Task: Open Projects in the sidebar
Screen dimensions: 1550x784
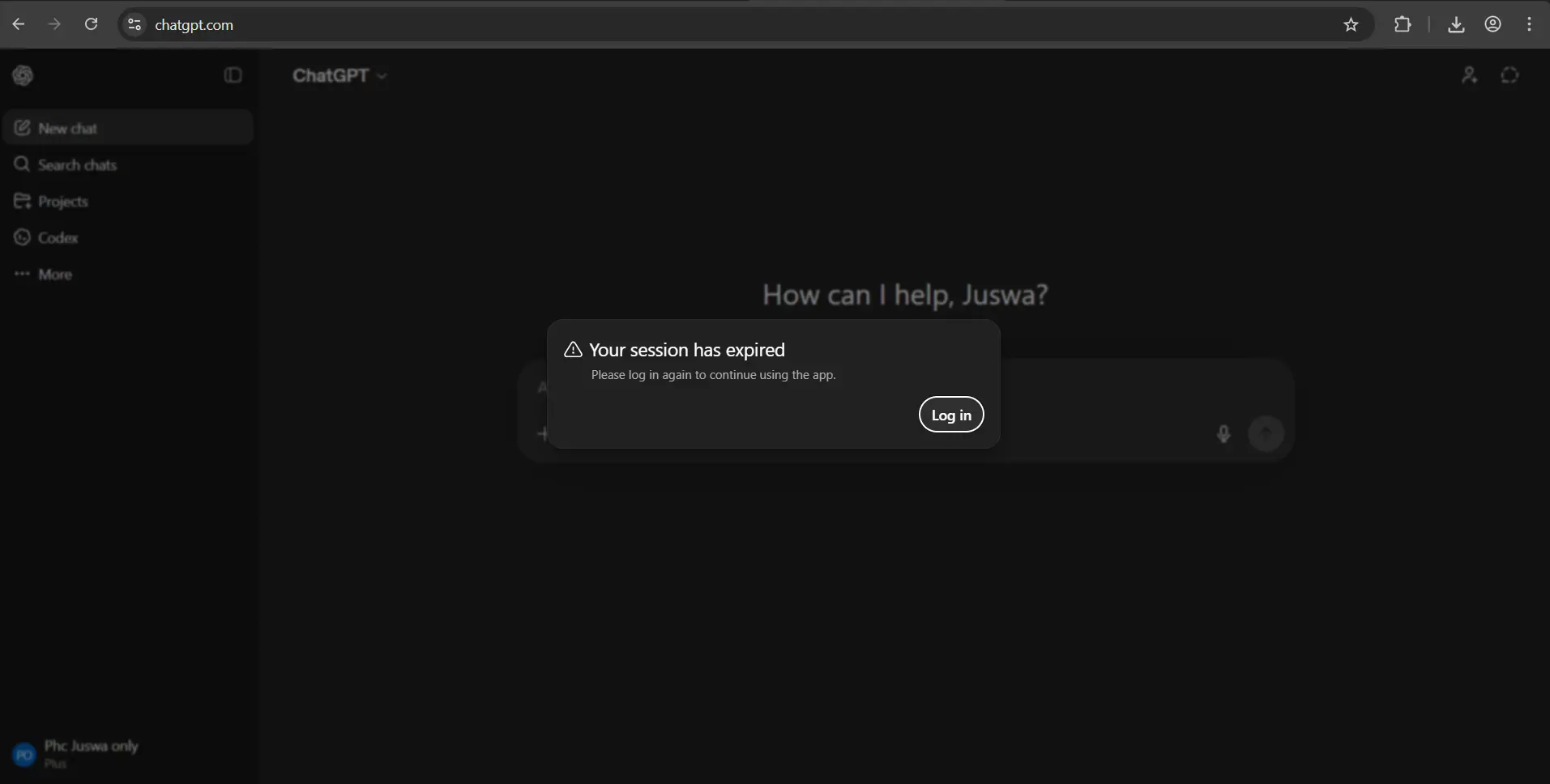Action: tap(128, 201)
